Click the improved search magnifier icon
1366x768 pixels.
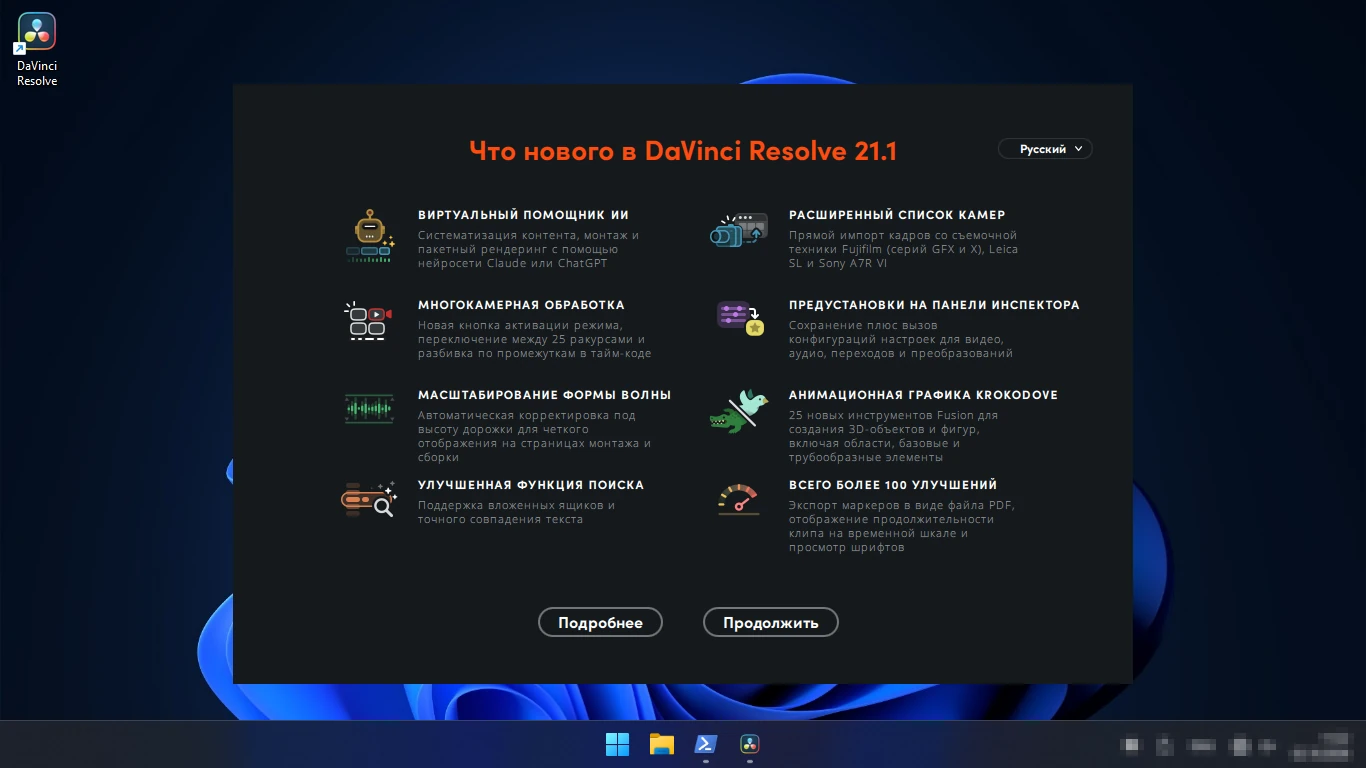[369, 498]
